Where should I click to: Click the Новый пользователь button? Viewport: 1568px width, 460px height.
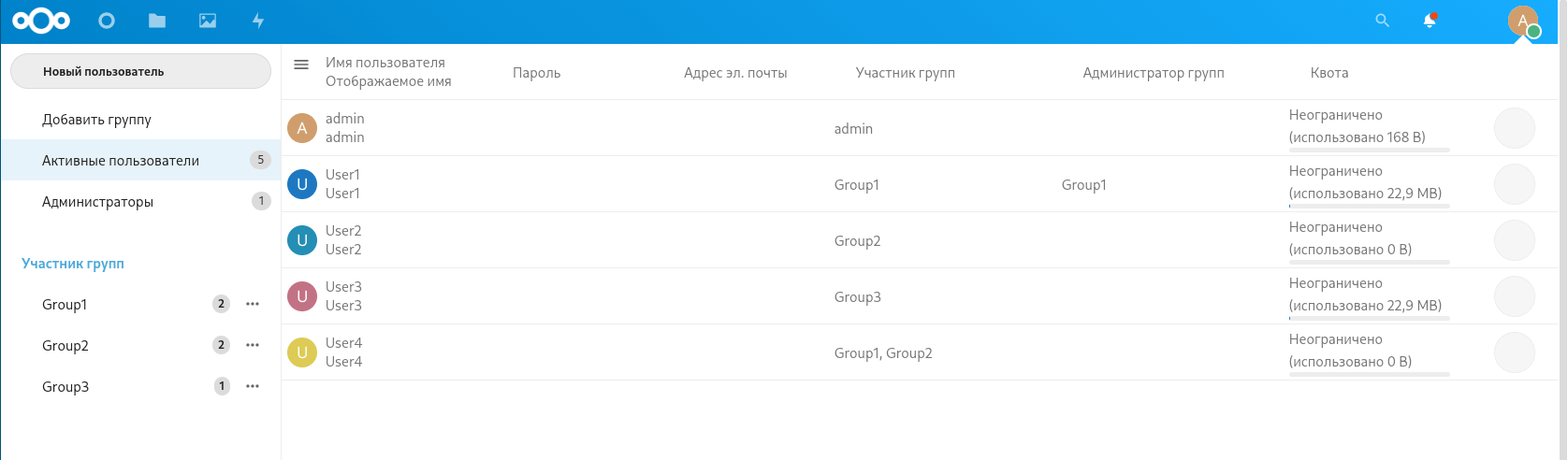[x=140, y=71]
